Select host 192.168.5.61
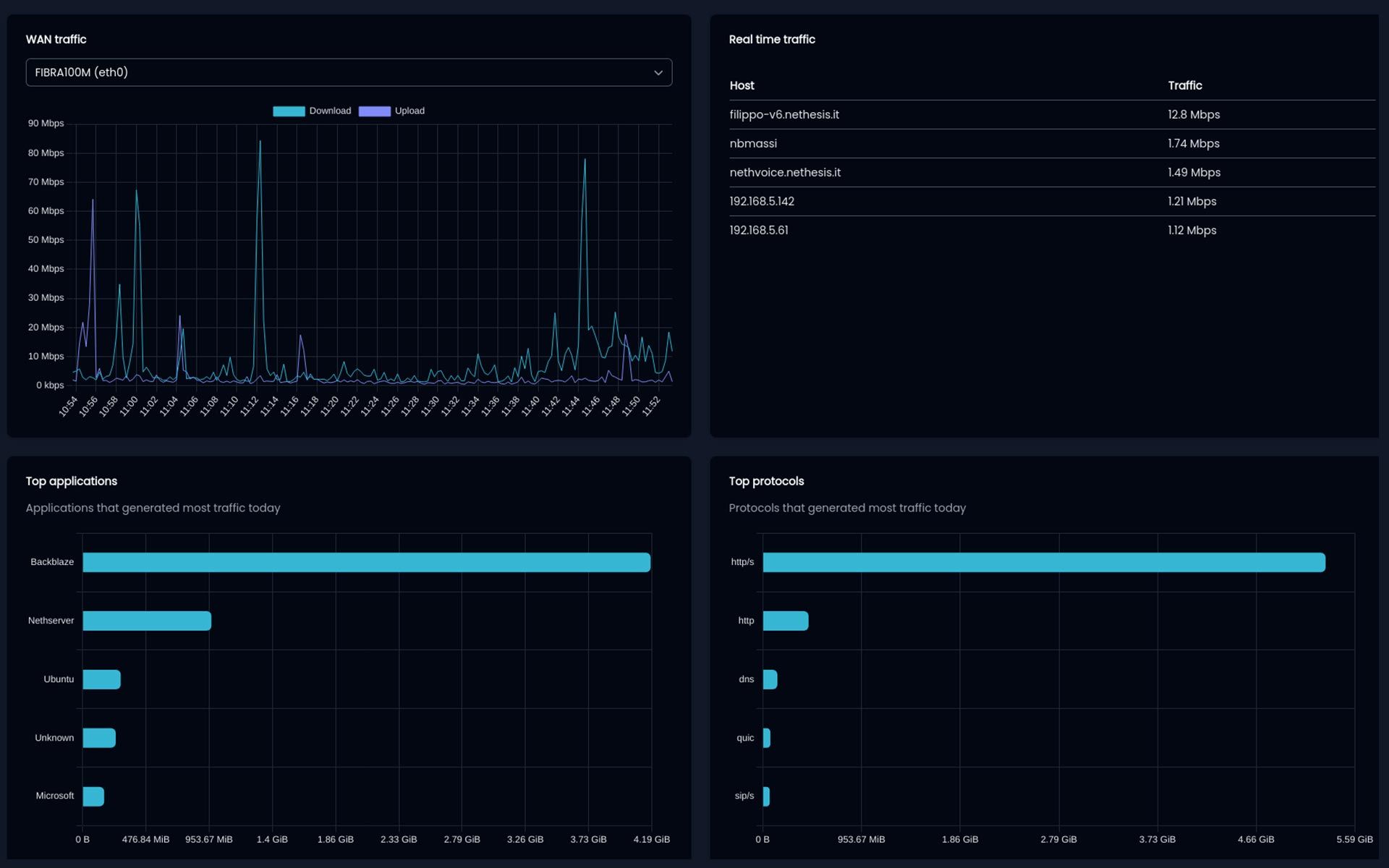The width and height of the screenshot is (1389, 868). pyautogui.click(x=759, y=230)
